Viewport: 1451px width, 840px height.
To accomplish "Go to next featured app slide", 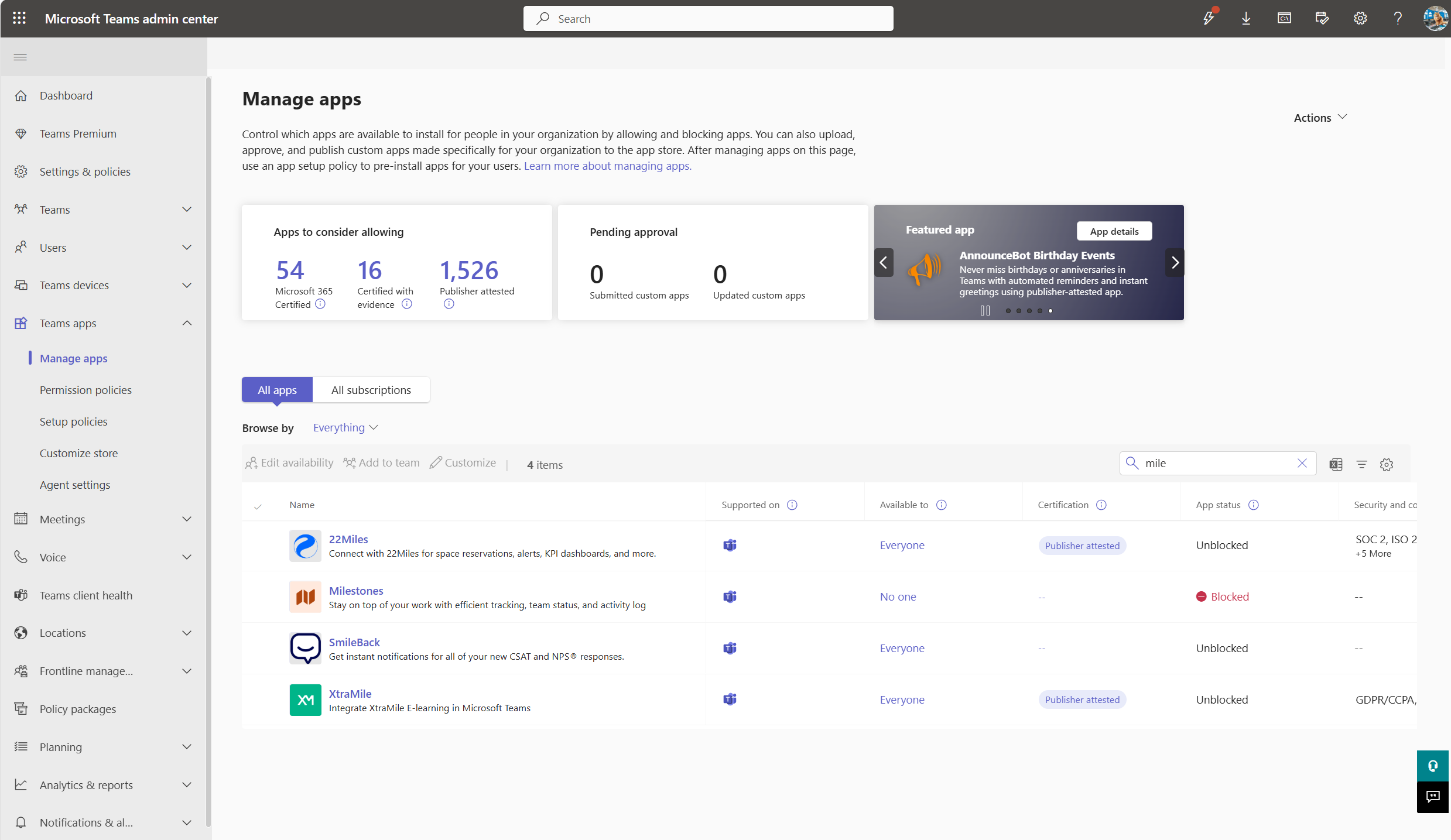I will click(1175, 263).
